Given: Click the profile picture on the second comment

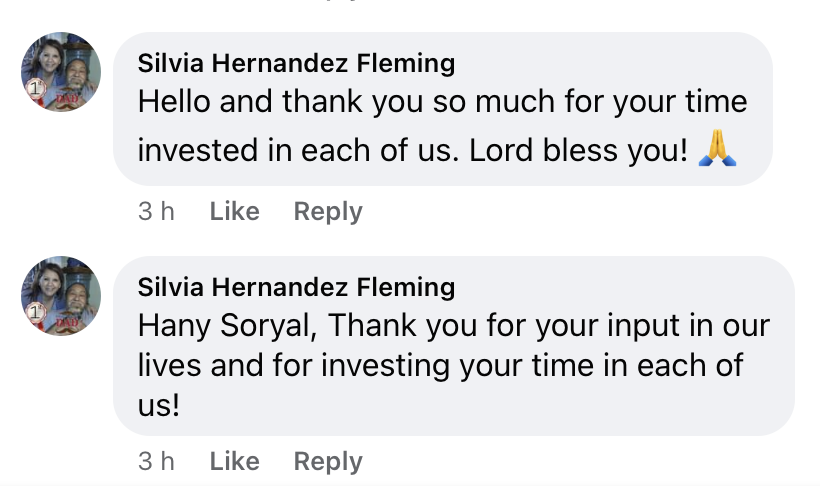Looking at the screenshot, I should pos(61,295).
